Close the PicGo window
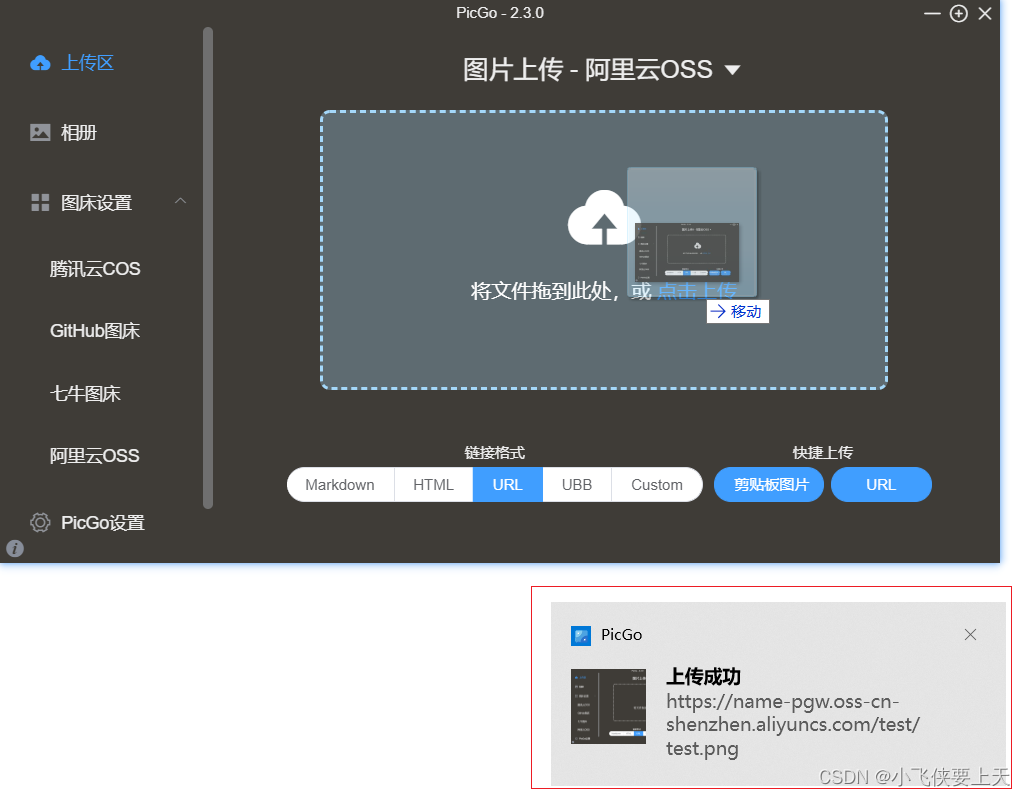The height and width of the screenshot is (796, 1026). [x=985, y=14]
